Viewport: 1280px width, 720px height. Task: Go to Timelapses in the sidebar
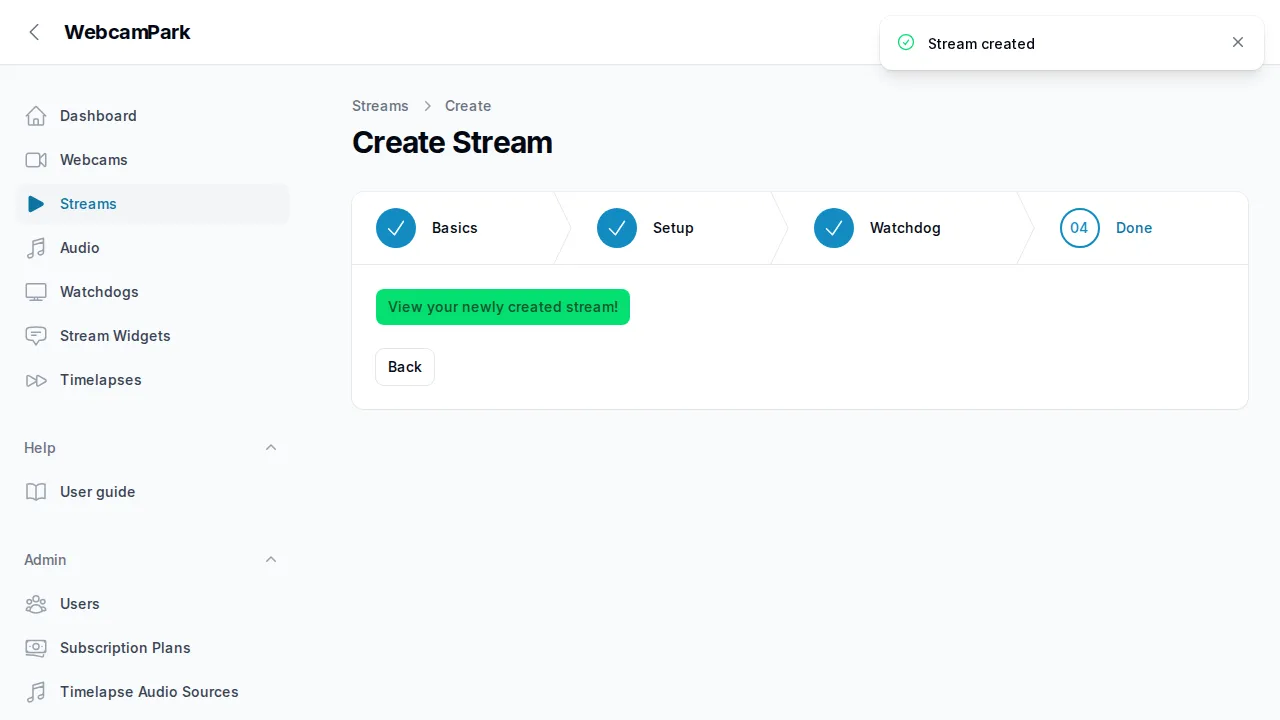point(153,380)
